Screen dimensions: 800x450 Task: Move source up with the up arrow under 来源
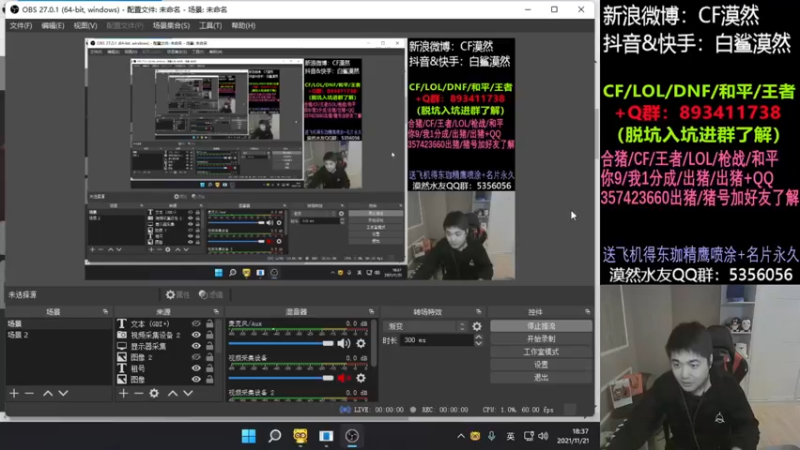[x=172, y=393]
